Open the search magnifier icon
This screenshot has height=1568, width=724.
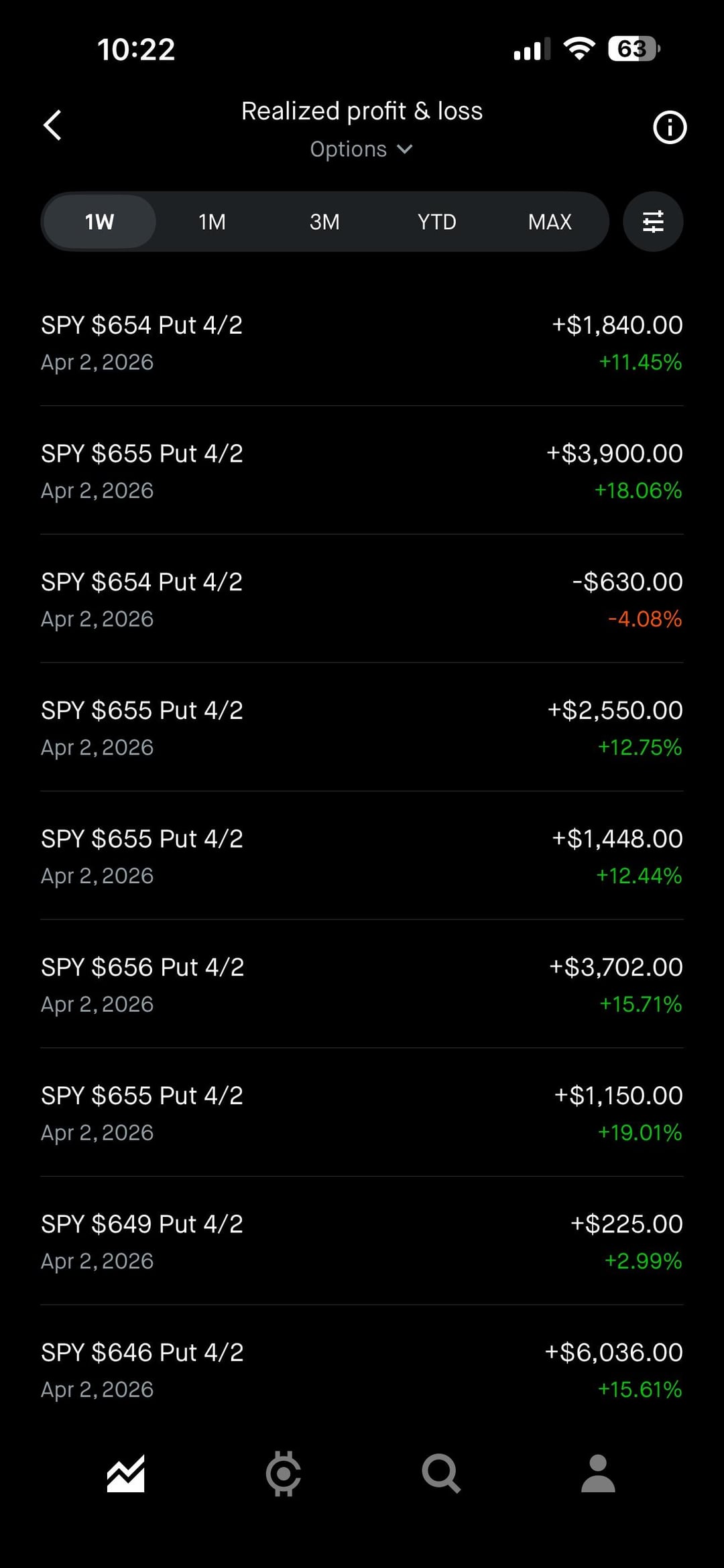tap(440, 1474)
